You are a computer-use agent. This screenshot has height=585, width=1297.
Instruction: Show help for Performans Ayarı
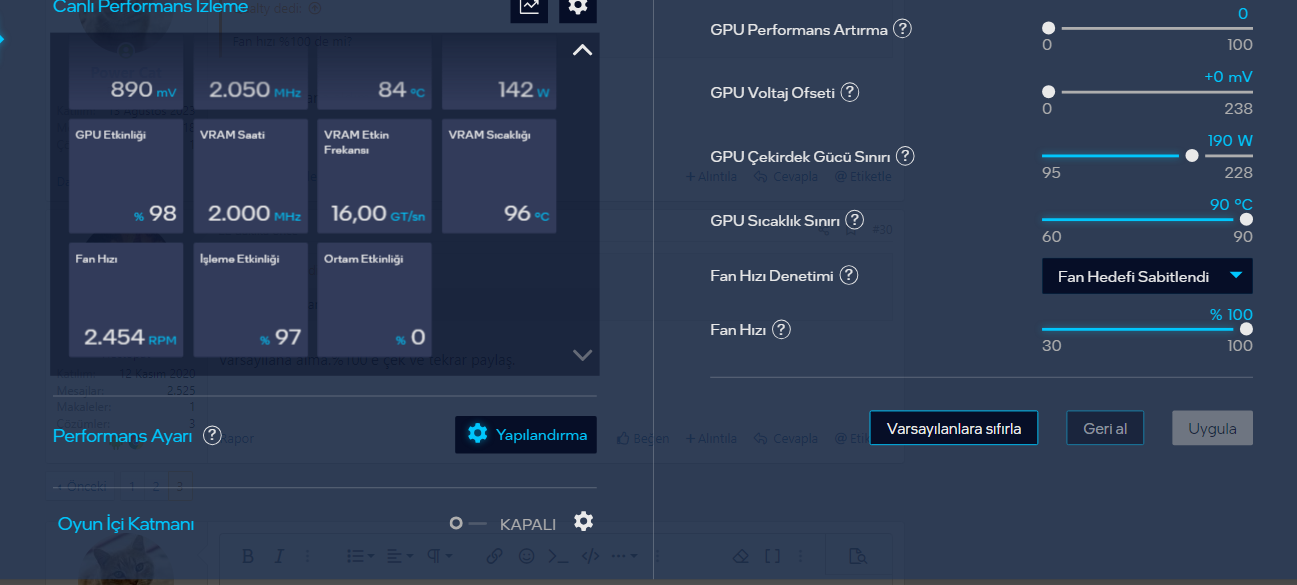(x=212, y=435)
